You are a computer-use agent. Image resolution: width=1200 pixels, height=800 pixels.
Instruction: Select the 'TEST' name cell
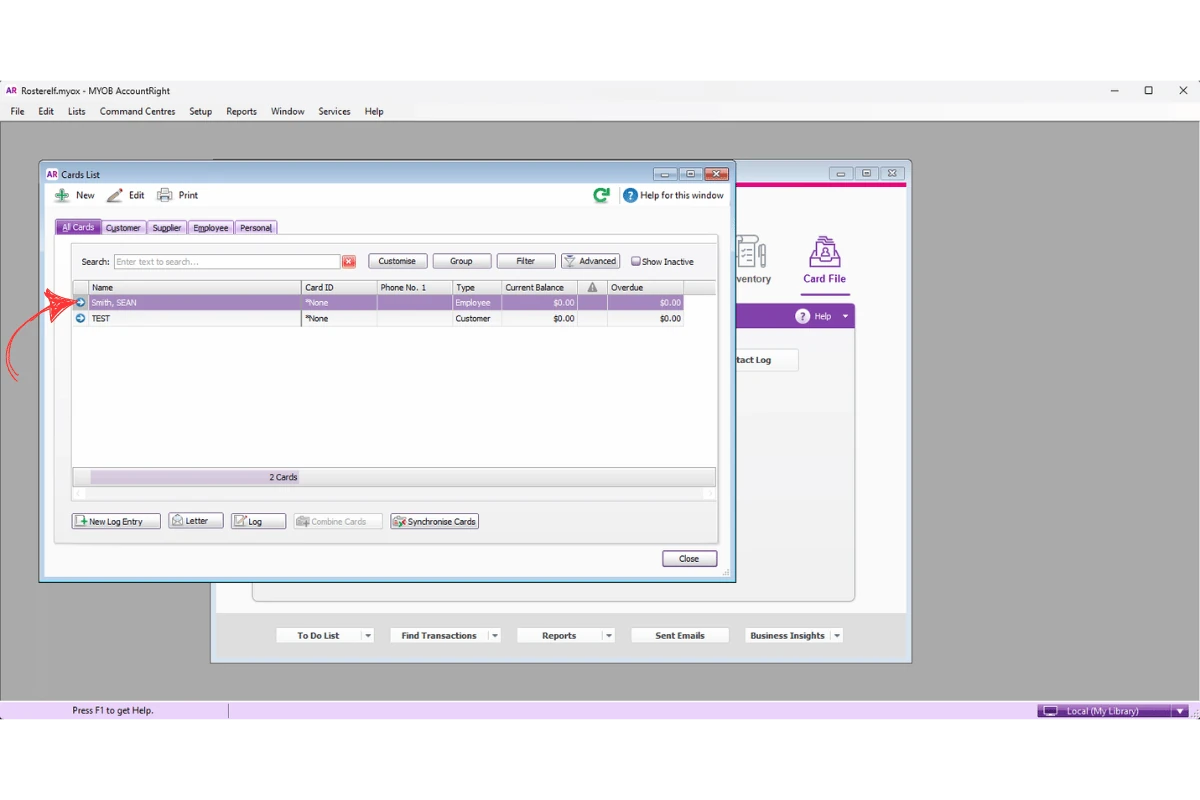click(x=195, y=319)
